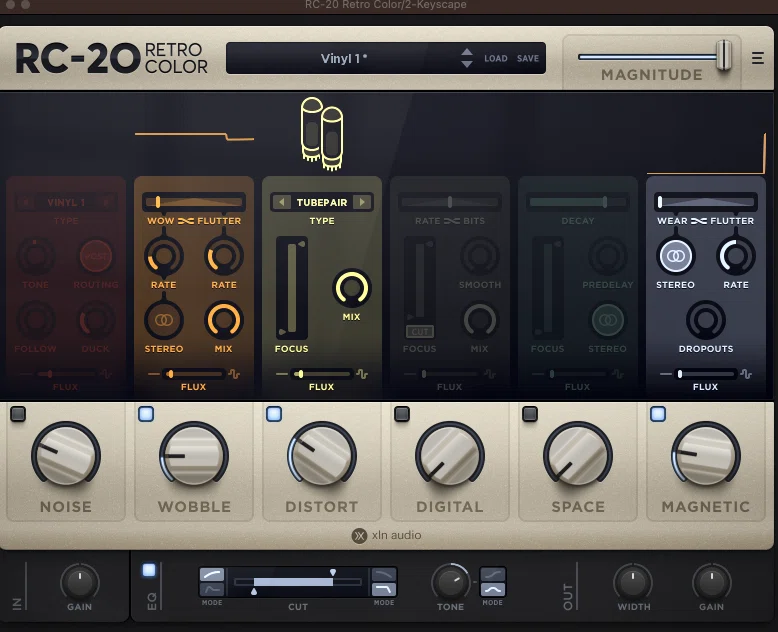
Task: Click the Flutter RATE knob in Wobble
Action: click(224, 256)
